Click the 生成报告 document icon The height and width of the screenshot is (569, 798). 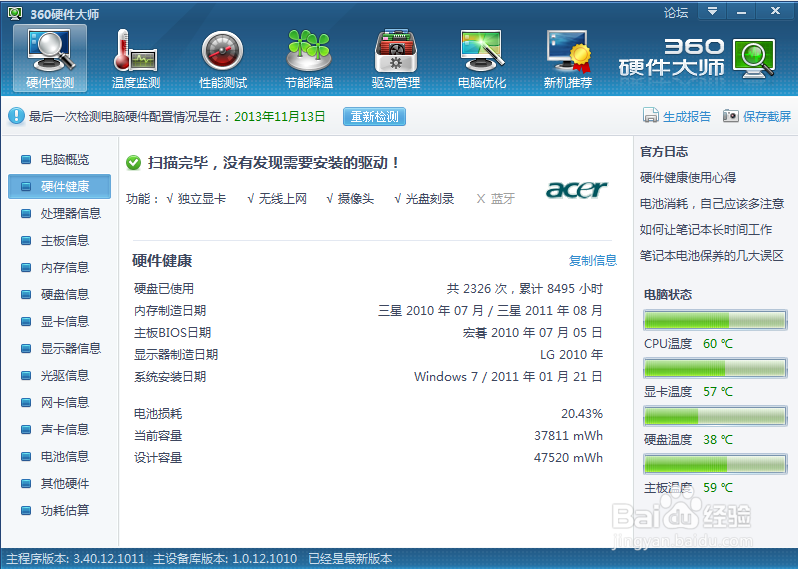point(650,116)
